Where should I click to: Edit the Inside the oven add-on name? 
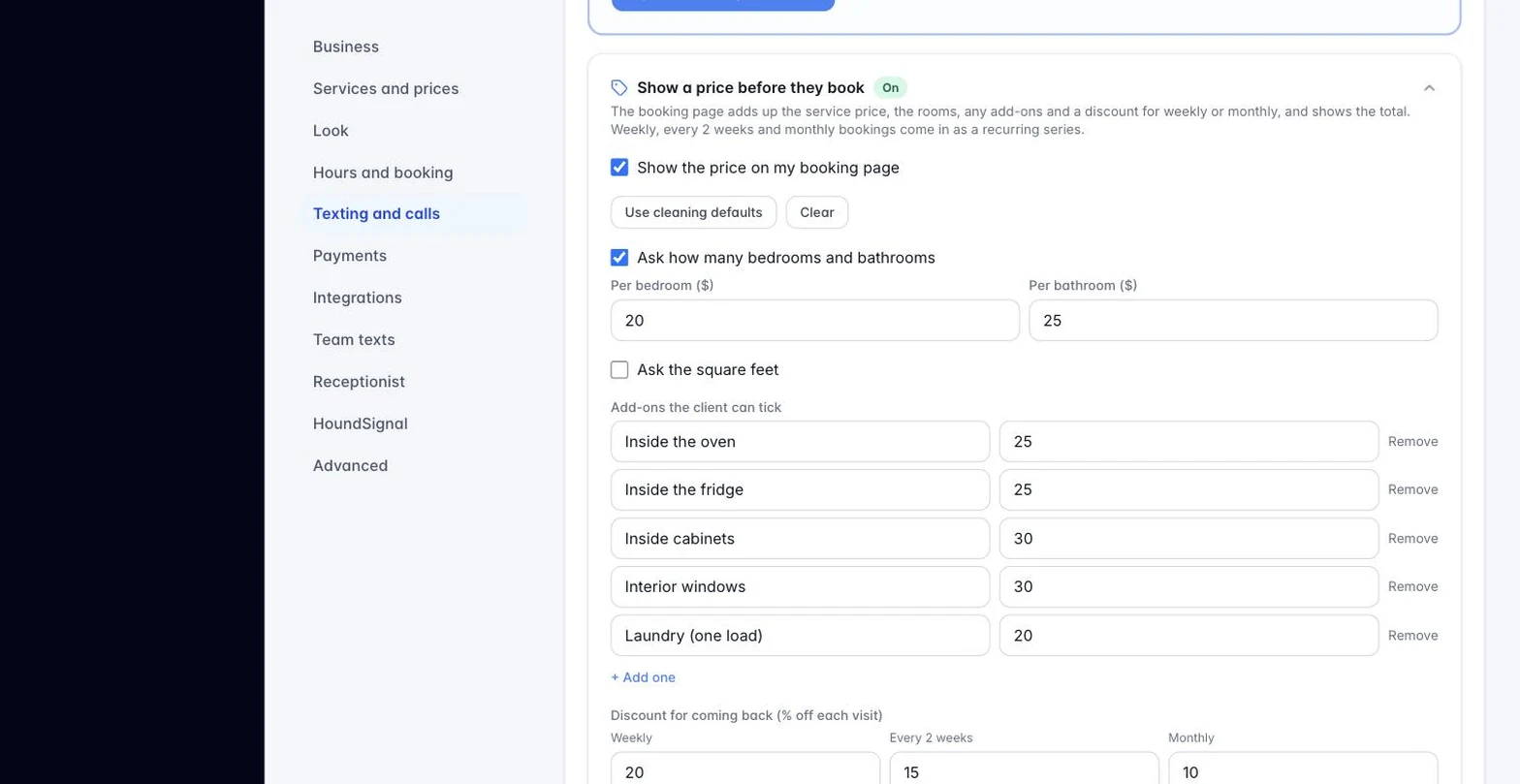[x=801, y=442]
